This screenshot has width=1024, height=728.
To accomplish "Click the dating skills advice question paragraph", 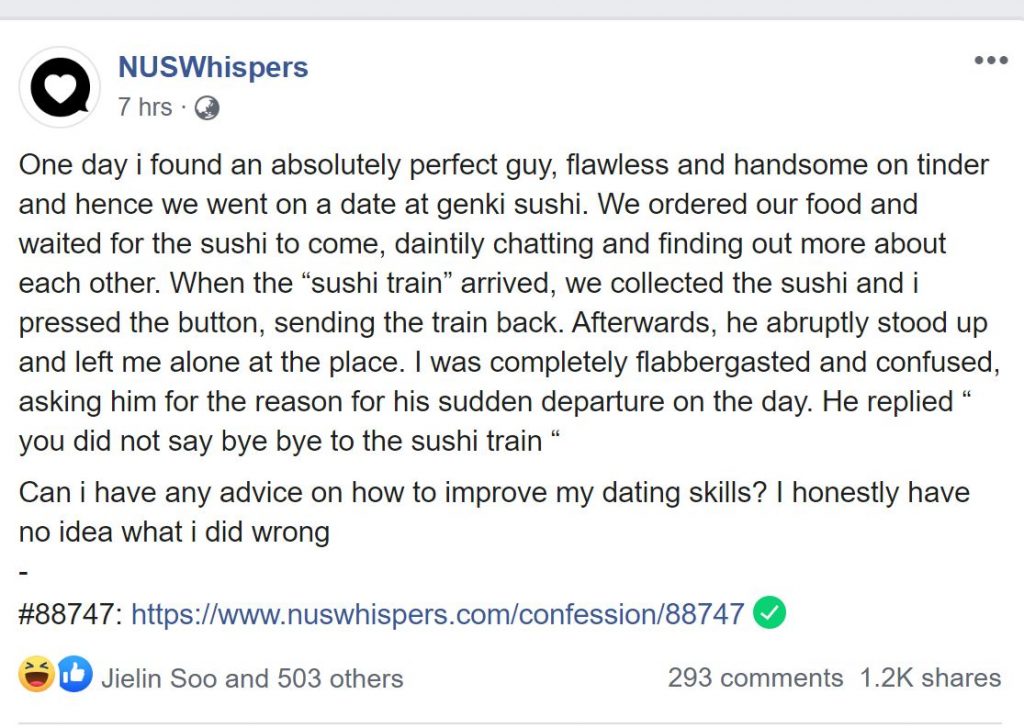I will coord(494,513).
